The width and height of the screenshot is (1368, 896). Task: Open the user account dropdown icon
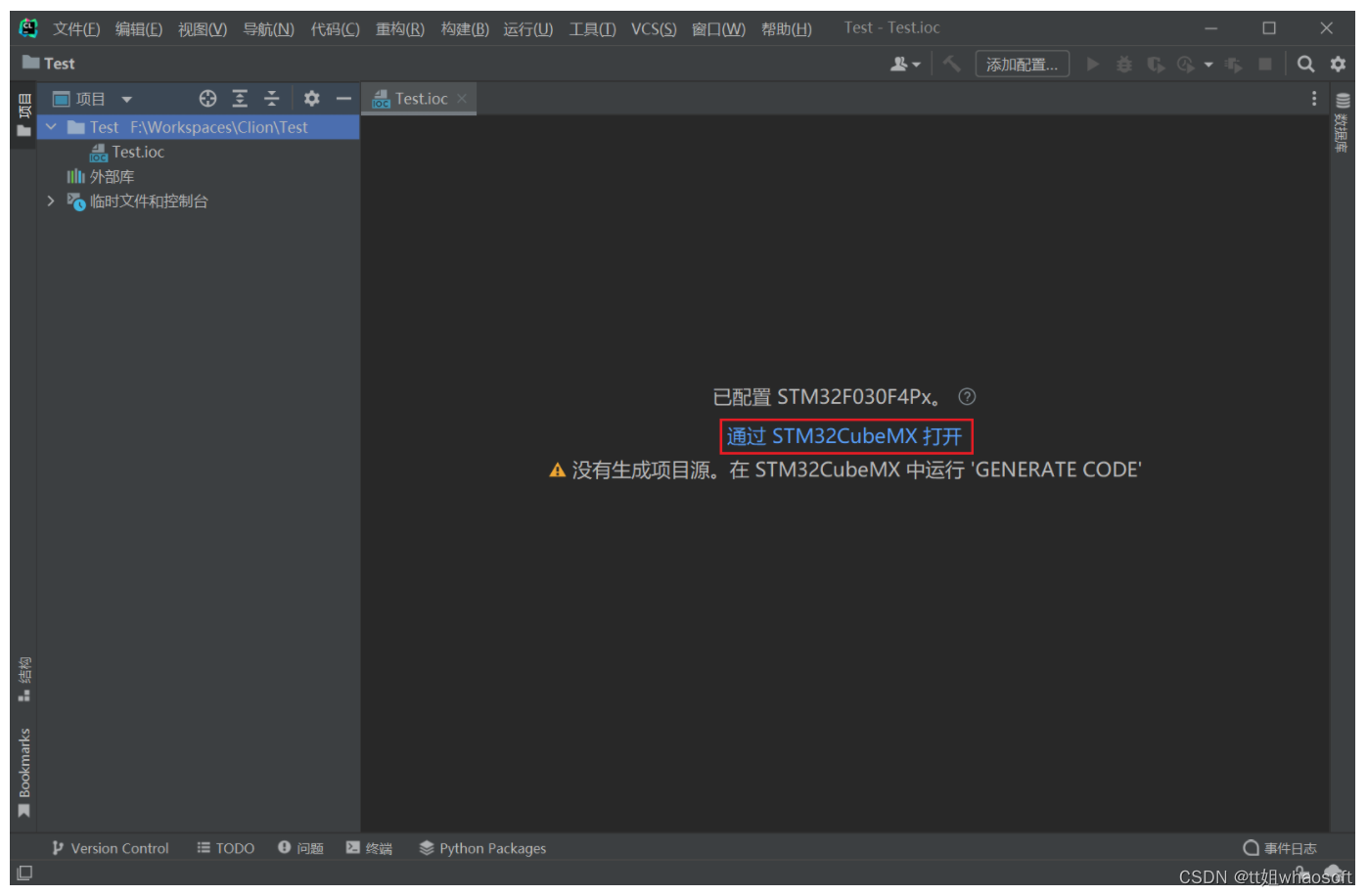(x=905, y=65)
